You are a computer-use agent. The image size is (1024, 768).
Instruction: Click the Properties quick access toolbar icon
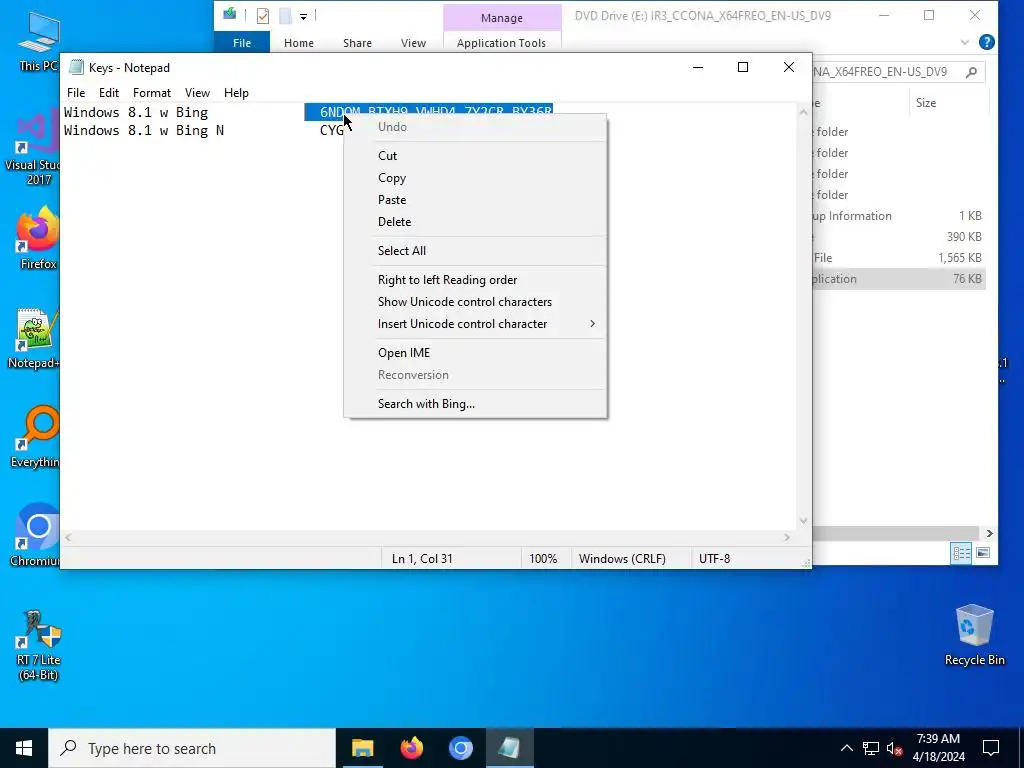[x=263, y=16]
